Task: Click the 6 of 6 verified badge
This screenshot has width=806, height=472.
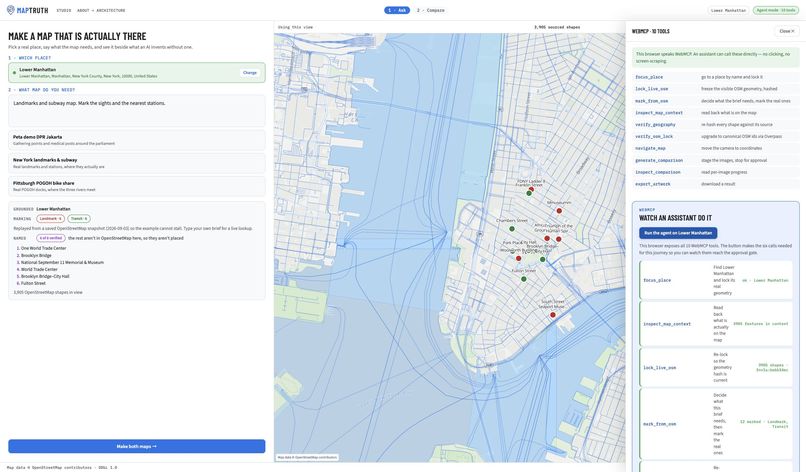Action: [x=50, y=238]
